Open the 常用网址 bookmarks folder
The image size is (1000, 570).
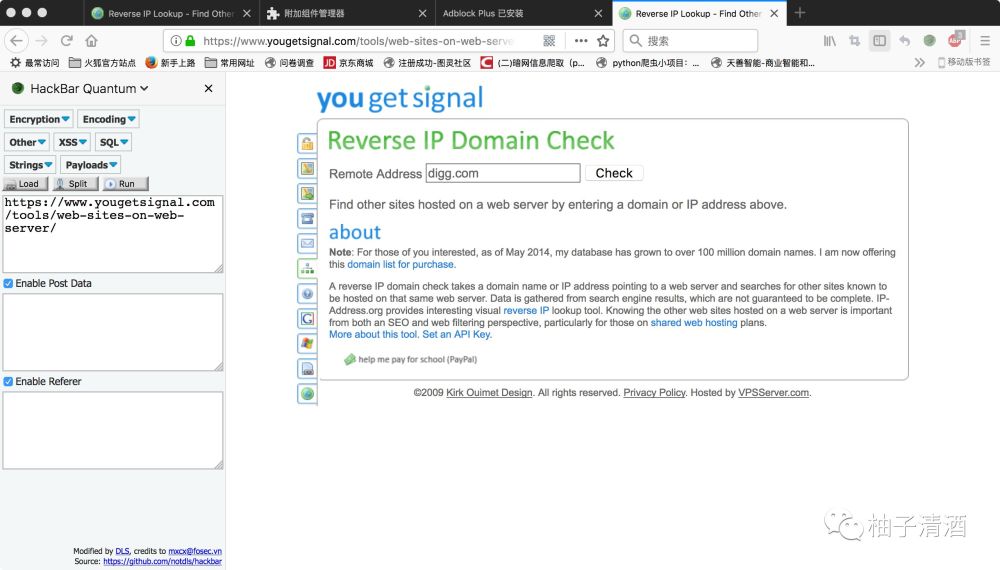coord(230,62)
